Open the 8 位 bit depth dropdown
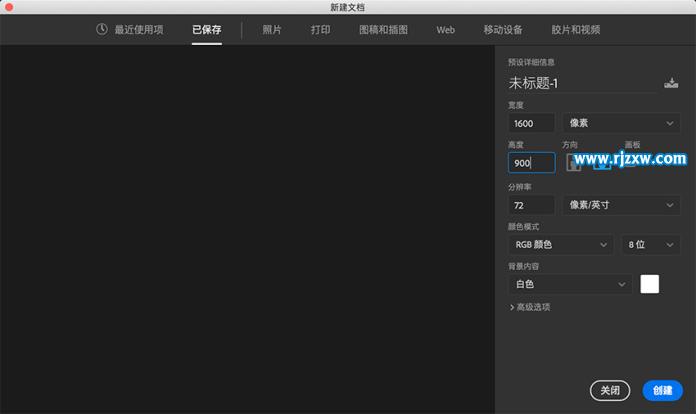 tap(651, 244)
